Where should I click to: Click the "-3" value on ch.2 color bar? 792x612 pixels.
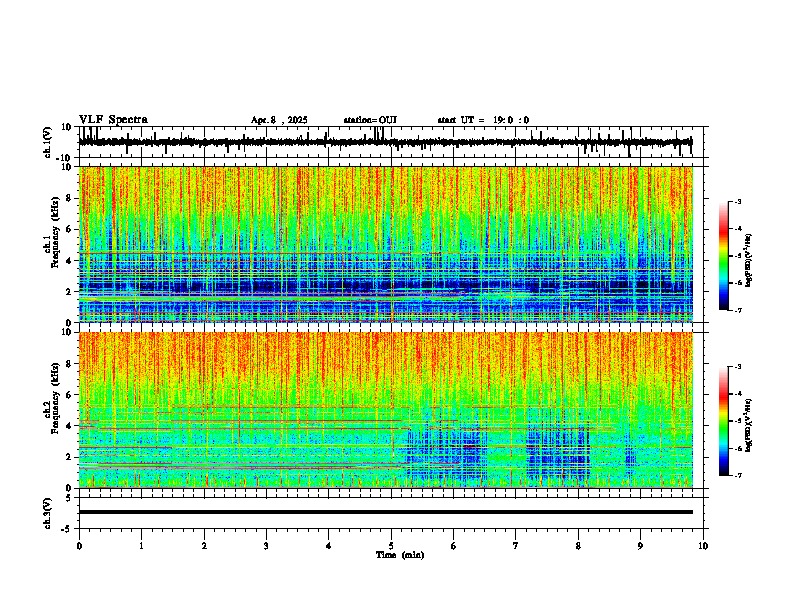pyautogui.click(x=737, y=367)
